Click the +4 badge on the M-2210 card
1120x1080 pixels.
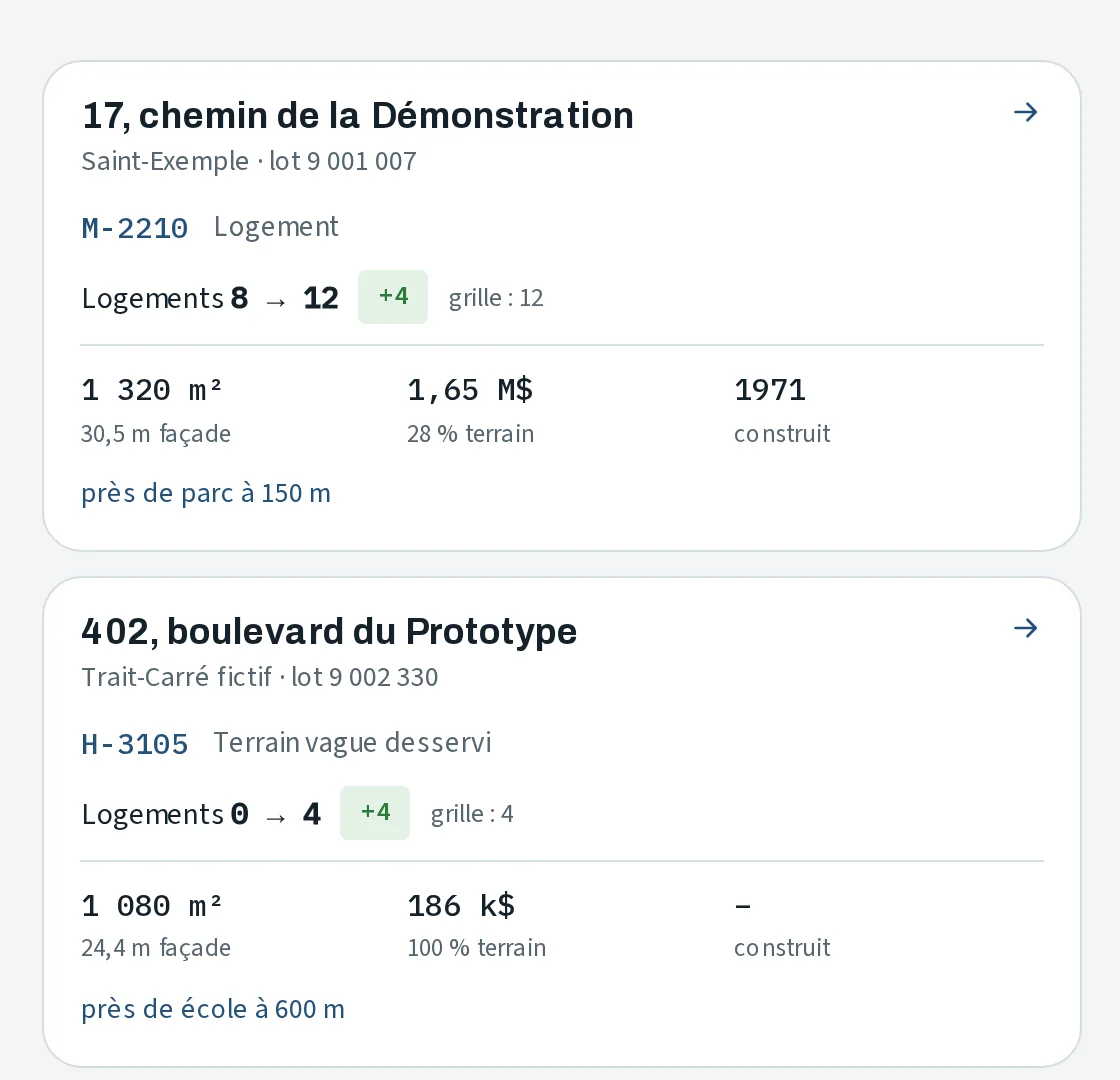(393, 296)
